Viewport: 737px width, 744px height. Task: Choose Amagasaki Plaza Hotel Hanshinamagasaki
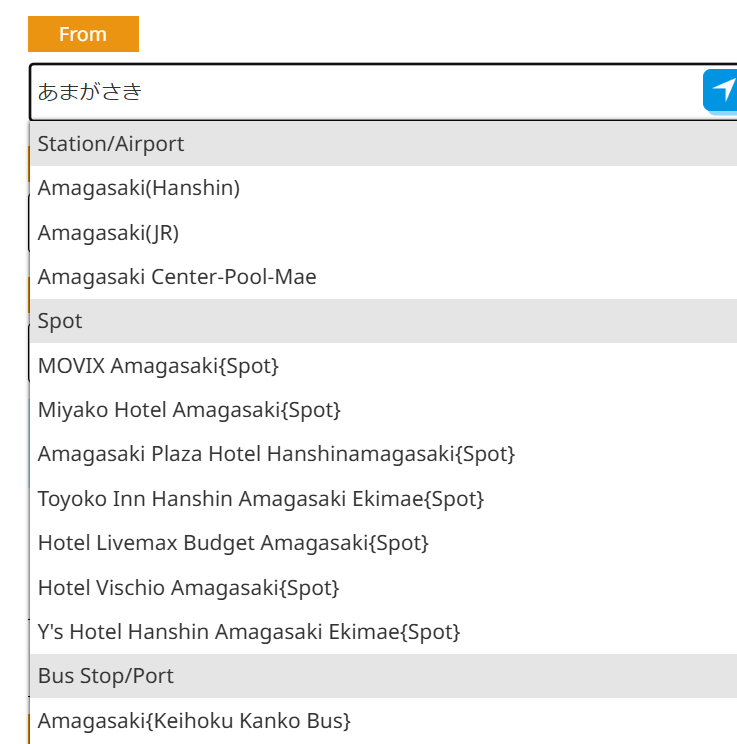(276, 454)
